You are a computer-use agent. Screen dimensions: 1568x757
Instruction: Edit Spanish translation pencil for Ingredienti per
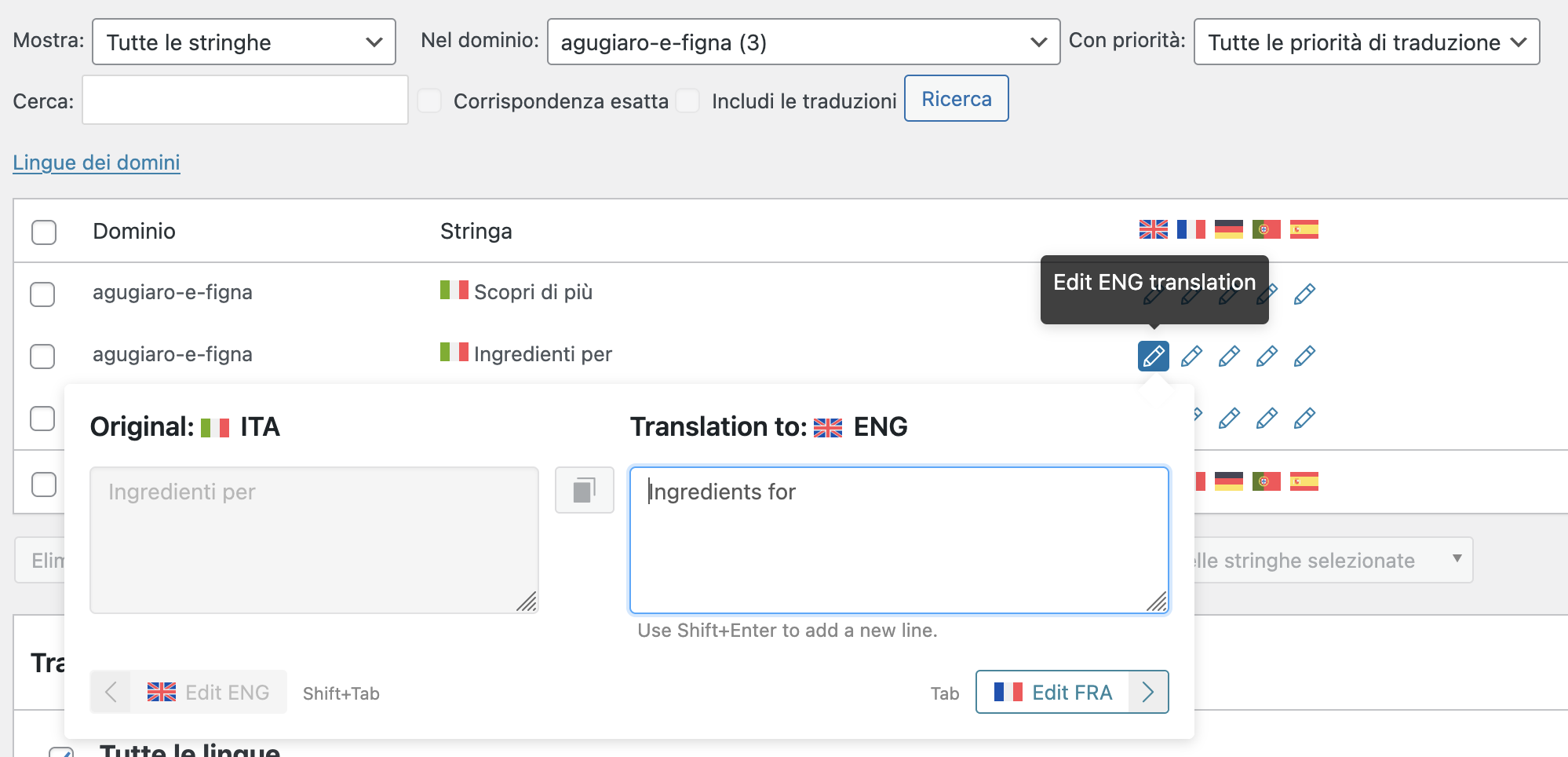tap(1304, 356)
